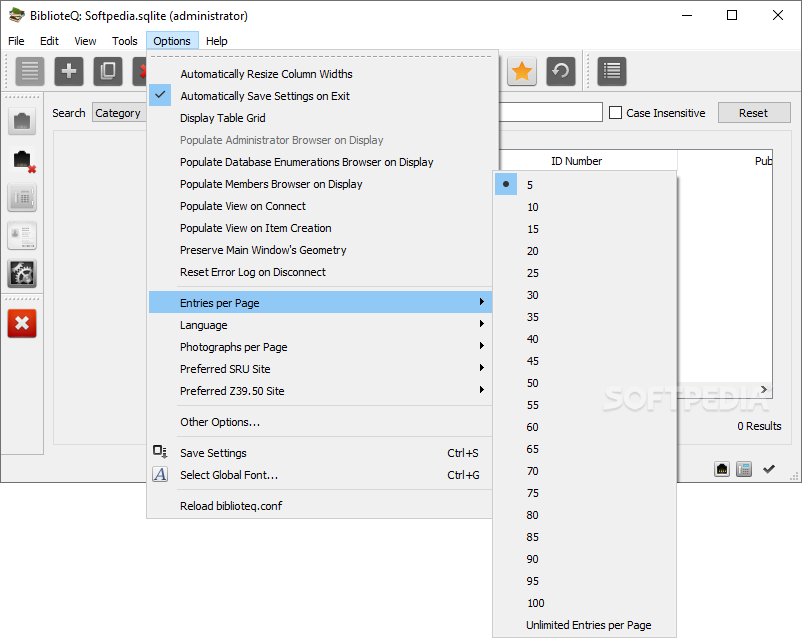Toggle Populate View on Connect

click(321, 206)
